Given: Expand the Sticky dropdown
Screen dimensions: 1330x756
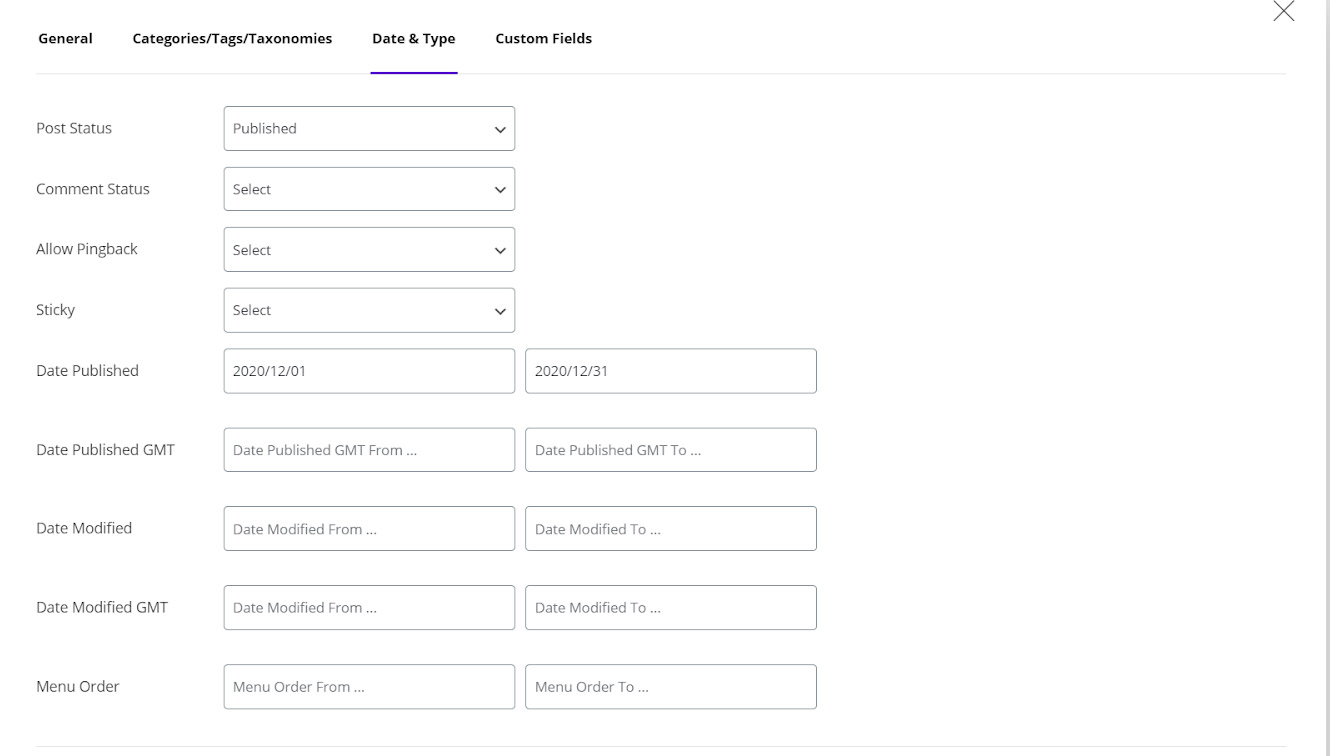Looking at the screenshot, I should click(x=369, y=310).
